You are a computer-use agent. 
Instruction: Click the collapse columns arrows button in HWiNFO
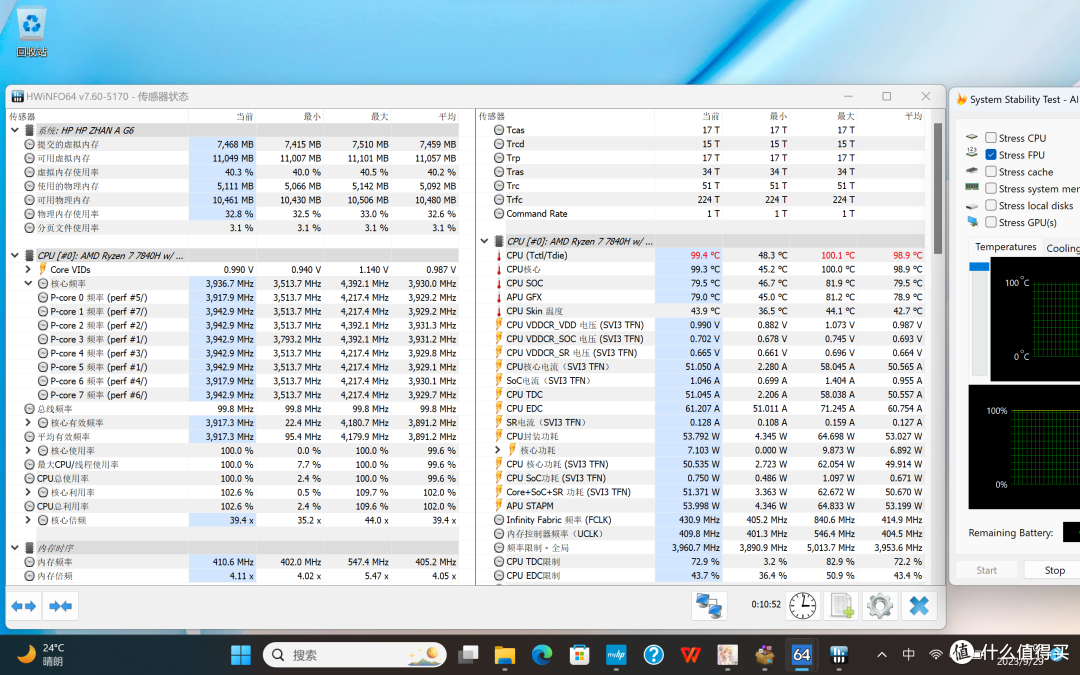pyautogui.click(x=61, y=606)
